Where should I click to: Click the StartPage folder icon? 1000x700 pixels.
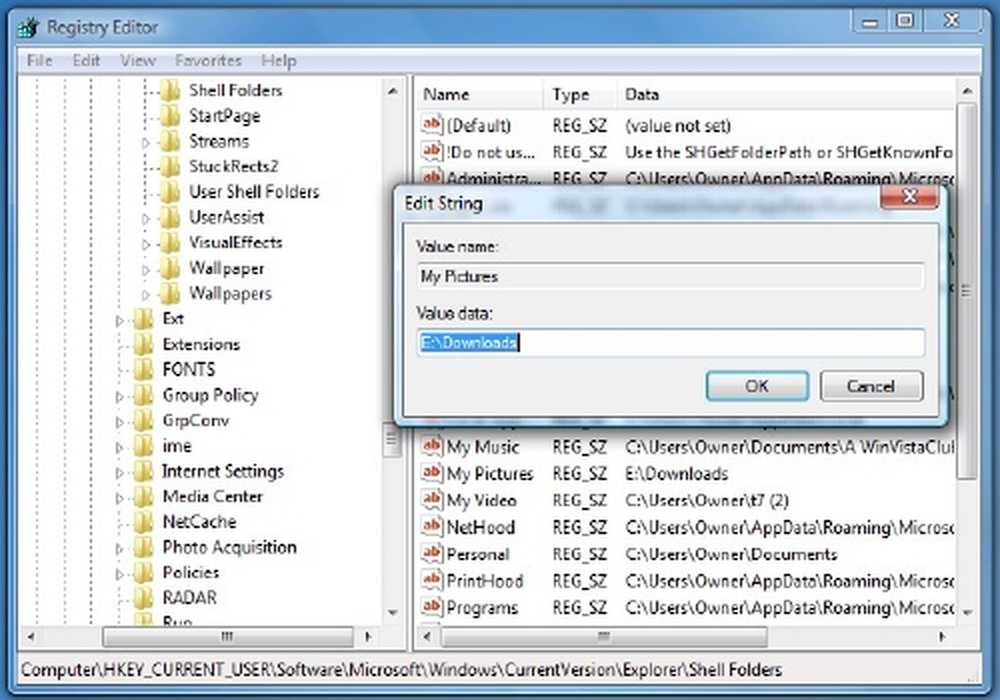[x=170, y=116]
